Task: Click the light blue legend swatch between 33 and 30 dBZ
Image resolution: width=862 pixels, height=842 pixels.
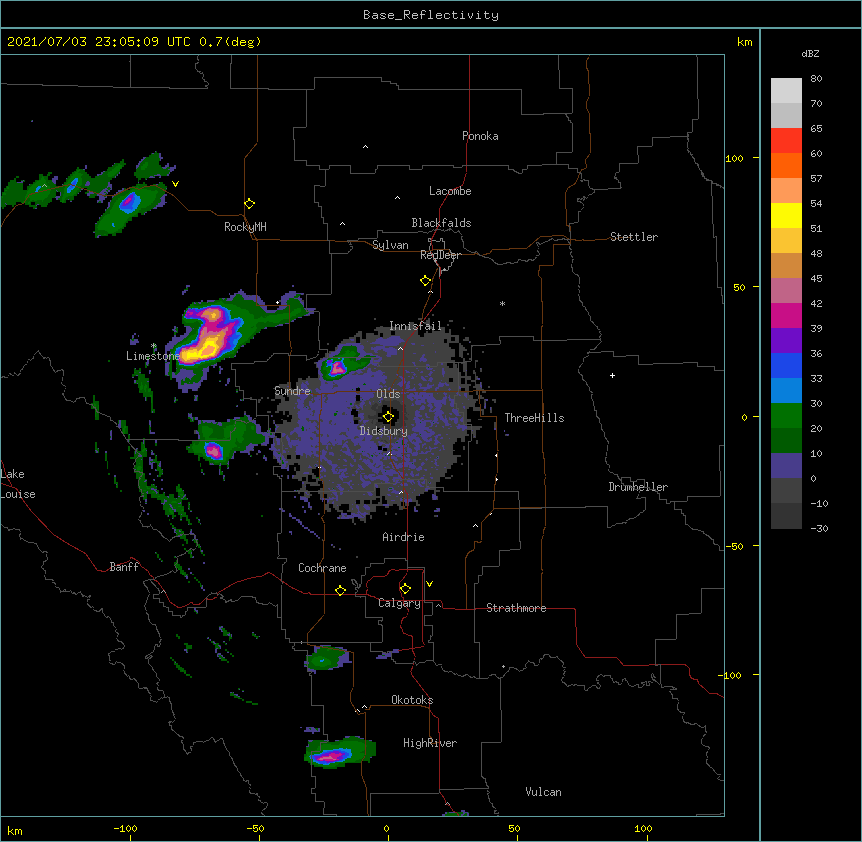Action: [x=786, y=391]
